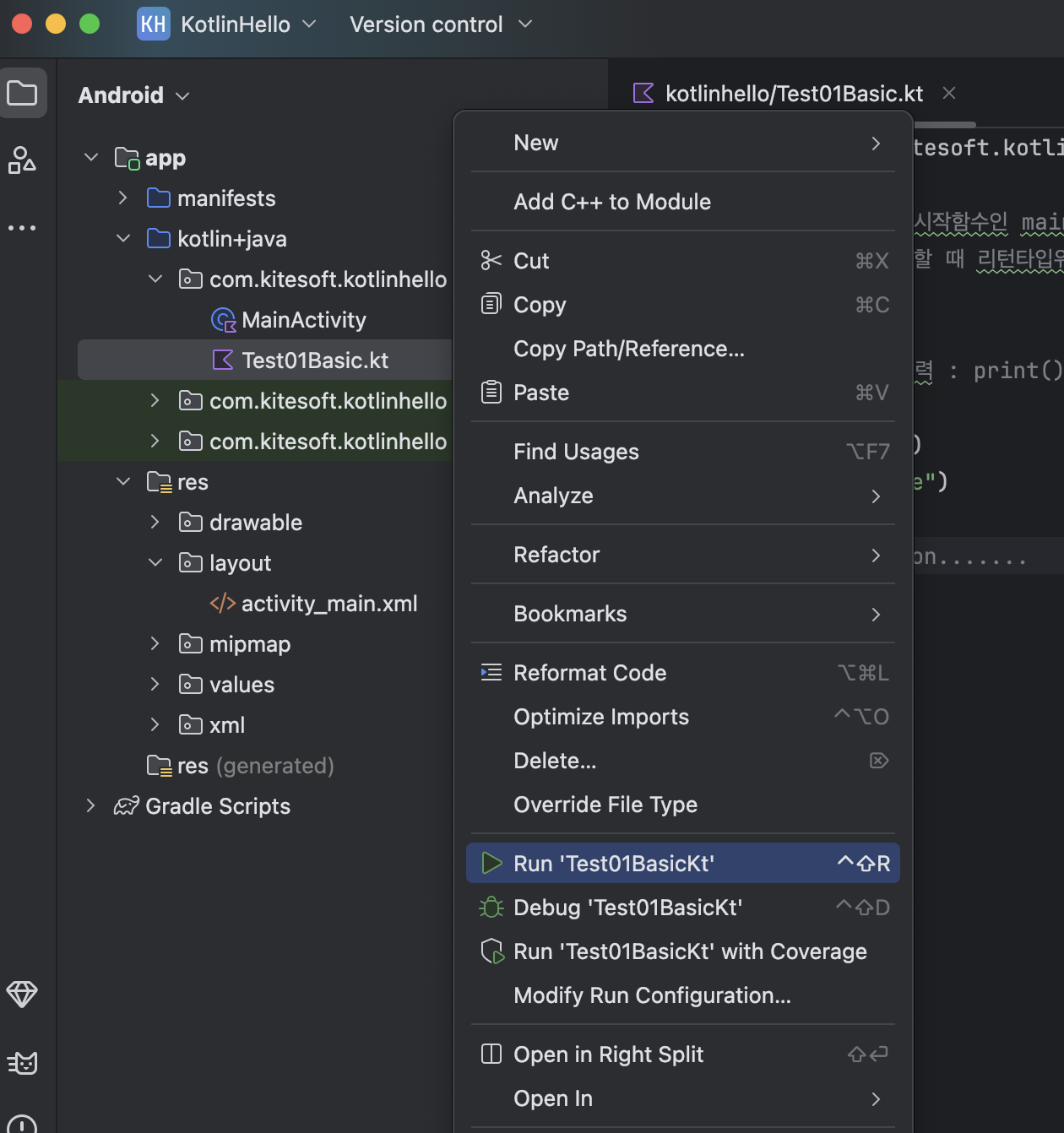Screen dimensions: 1064x1133
Task: Choose Override File Type
Action: click(x=683, y=805)
